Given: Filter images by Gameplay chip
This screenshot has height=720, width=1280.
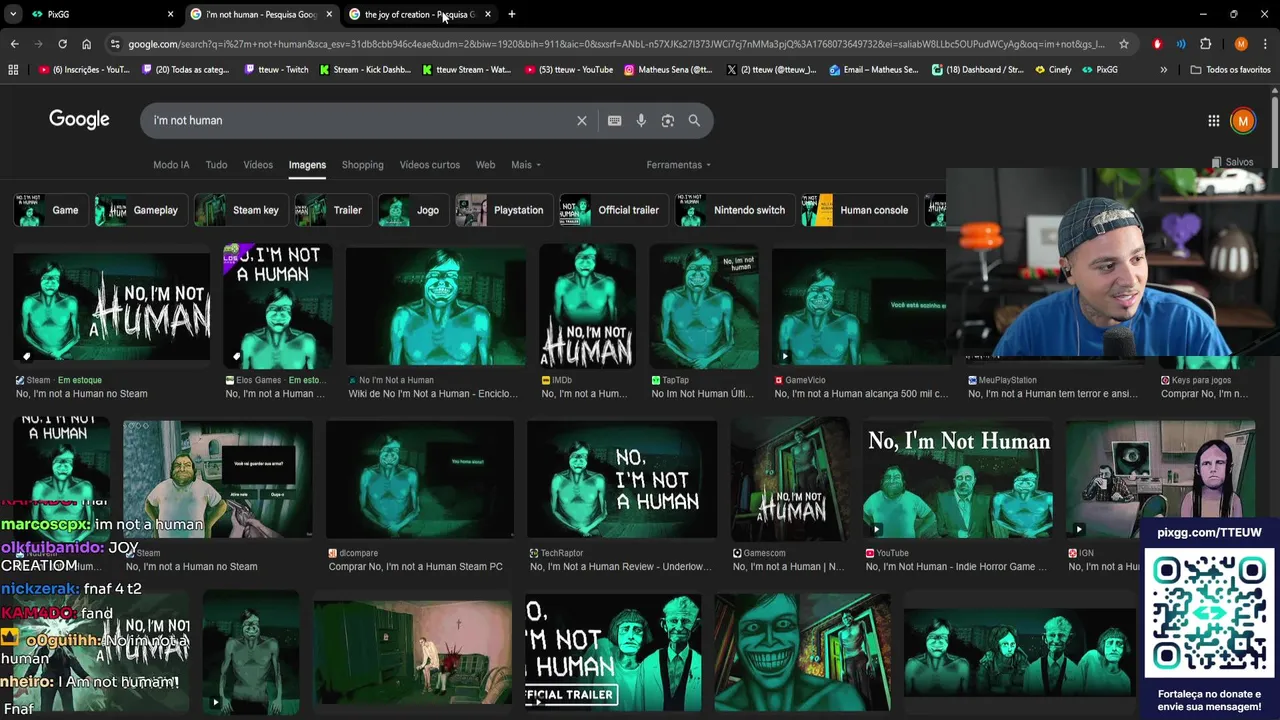Looking at the screenshot, I should (x=140, y=210).
